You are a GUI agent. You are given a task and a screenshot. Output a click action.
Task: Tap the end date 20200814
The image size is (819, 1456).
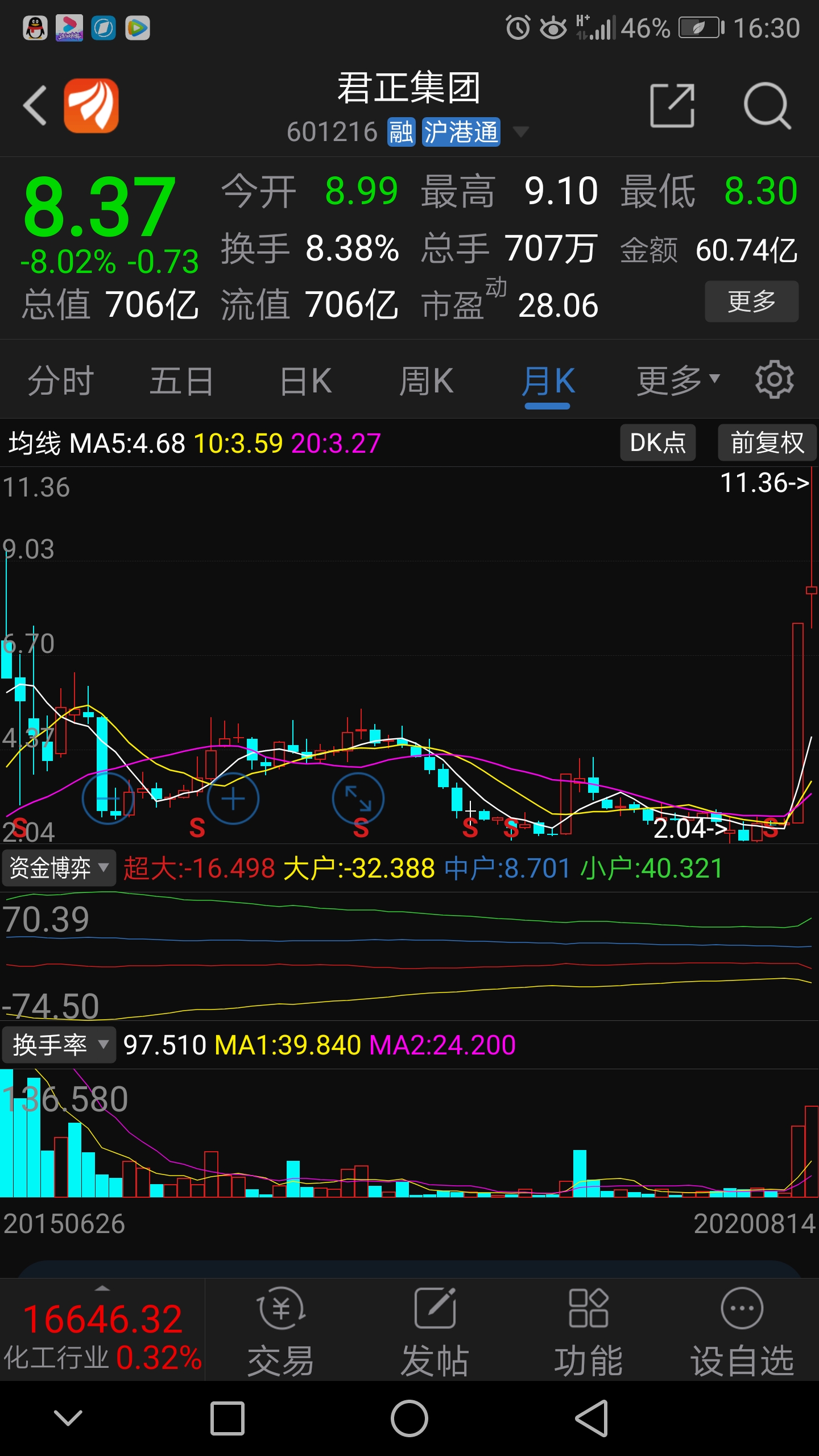[754, 1224]
